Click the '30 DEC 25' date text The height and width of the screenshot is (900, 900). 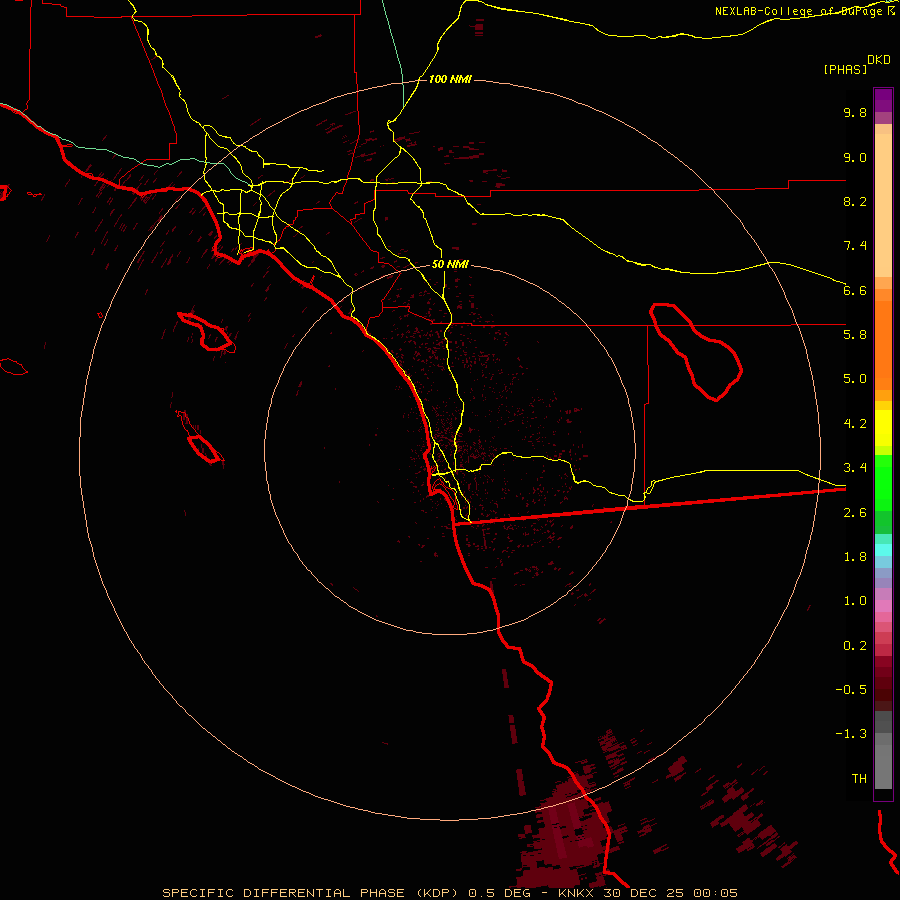(645, 893)
